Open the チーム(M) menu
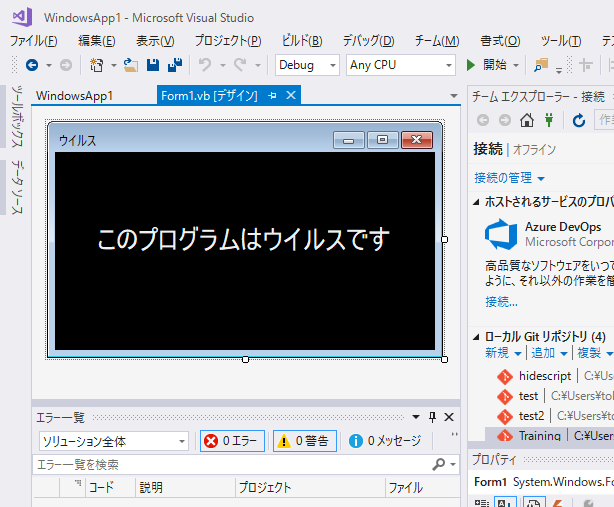This screenshot has height=507, width=614. [437, 41]
